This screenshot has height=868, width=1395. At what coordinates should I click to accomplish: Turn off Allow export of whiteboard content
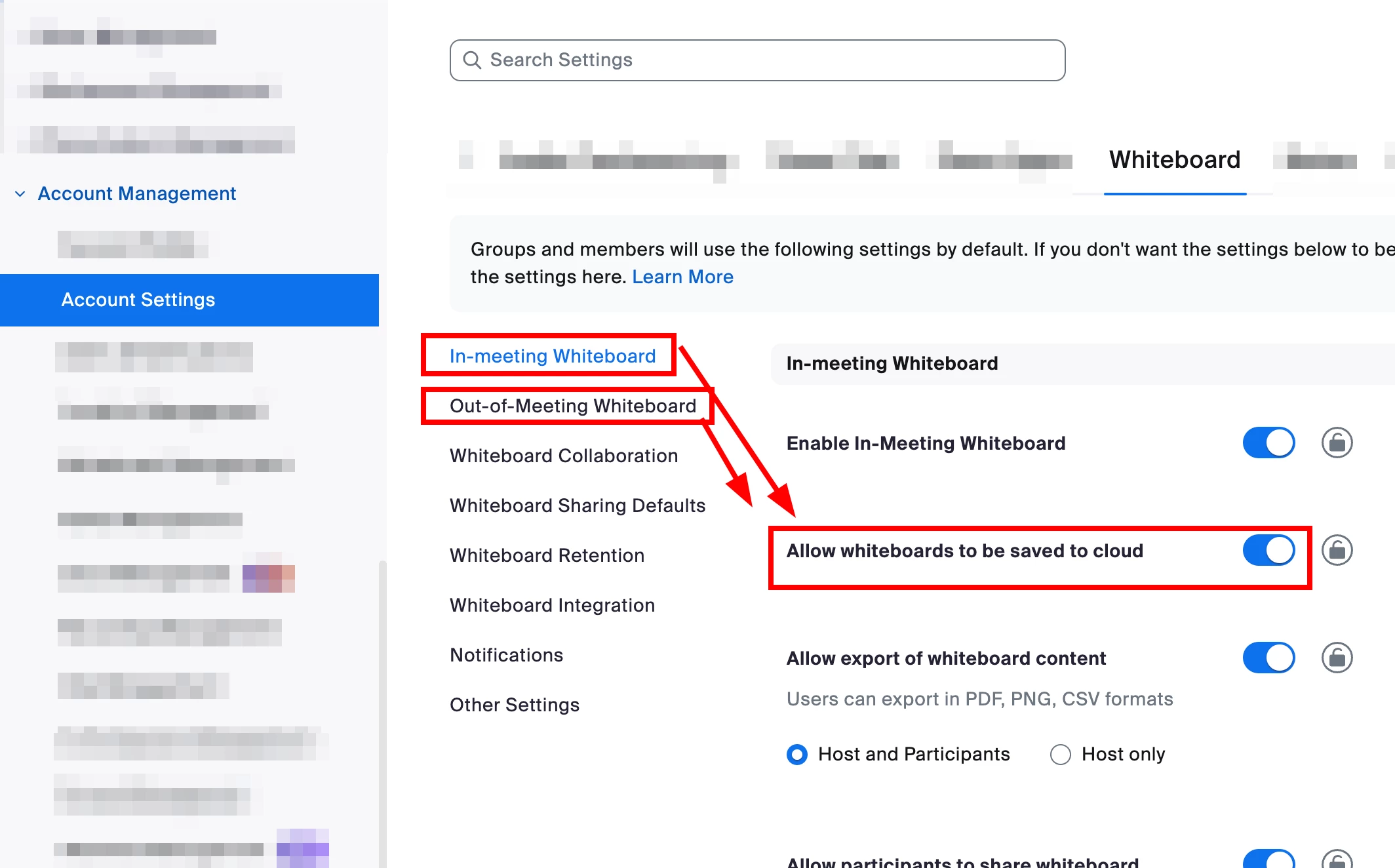[1268, 658]
